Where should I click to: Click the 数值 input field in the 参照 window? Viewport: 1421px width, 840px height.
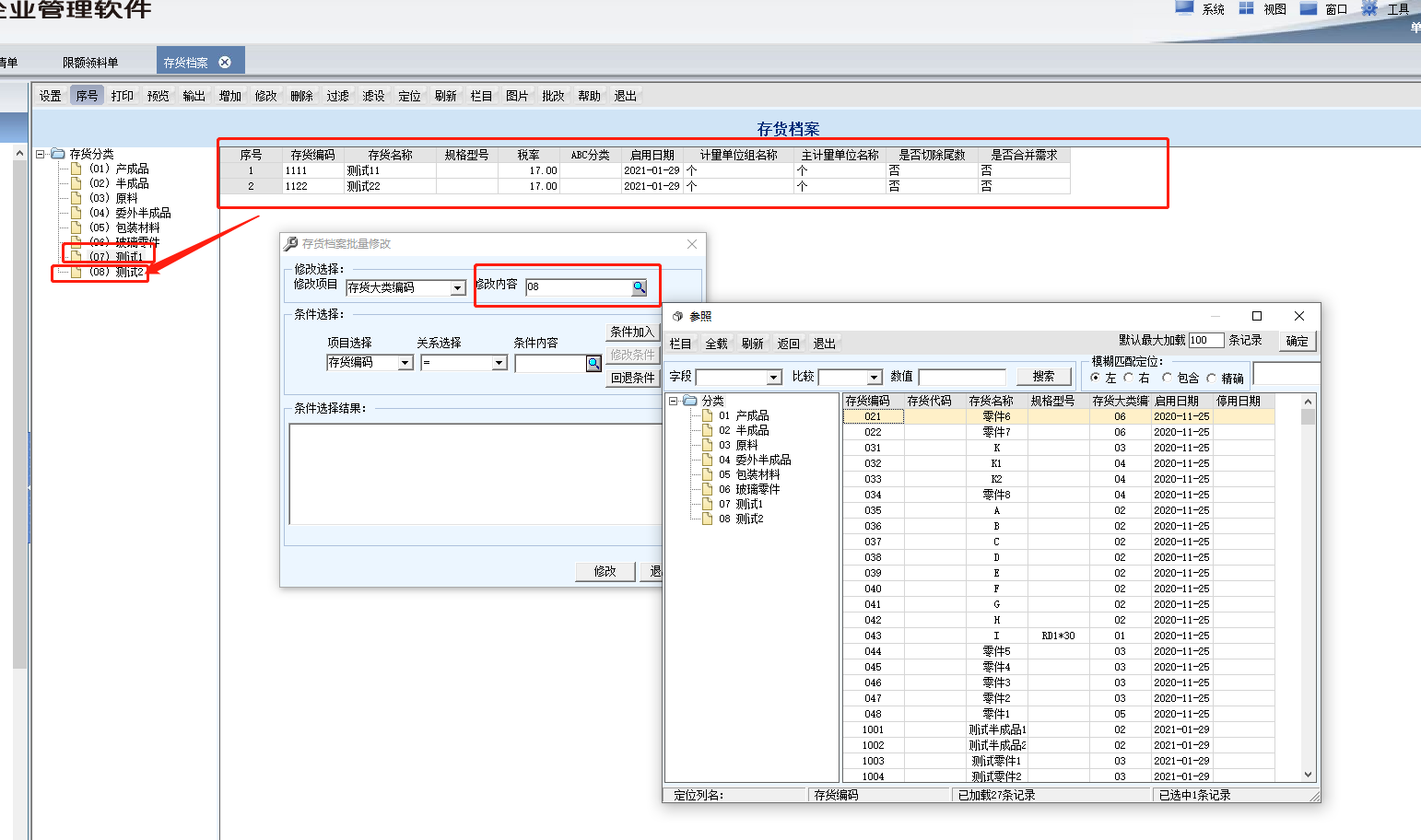click(x=962, y=377)
